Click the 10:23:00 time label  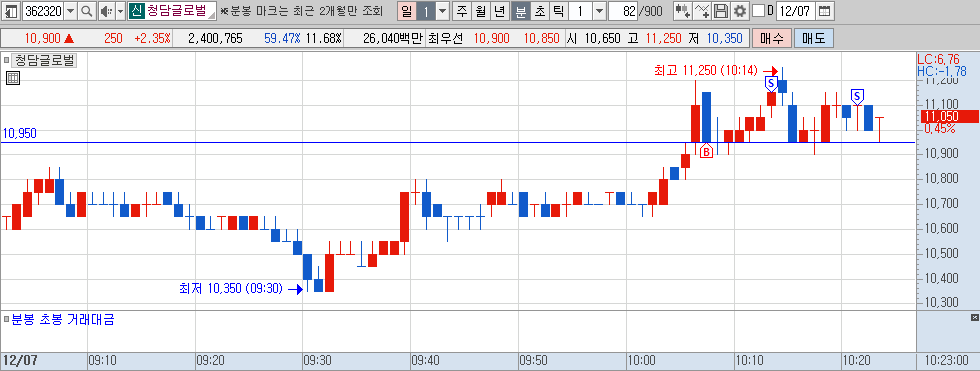(x=948, y=360)
